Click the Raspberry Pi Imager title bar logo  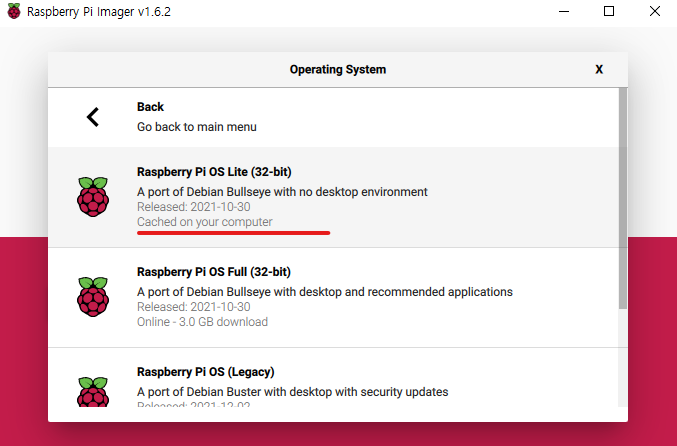(x=14, y=11)
